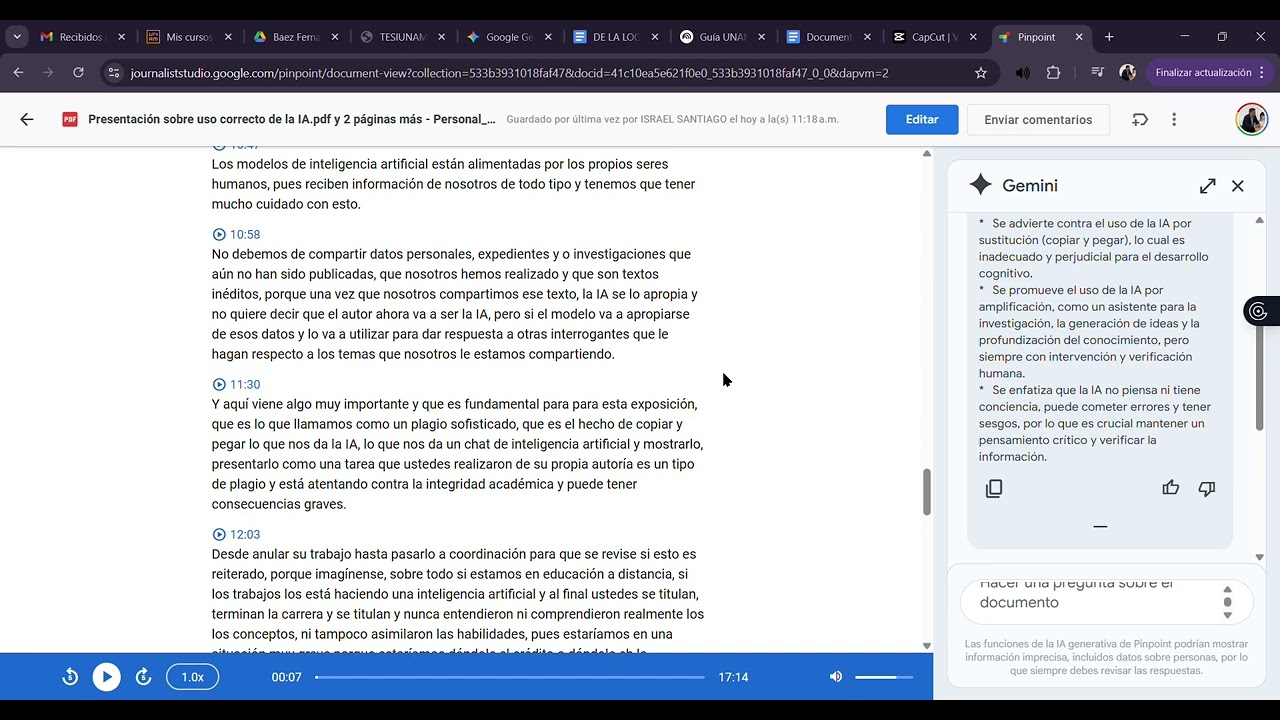
Task: Go back with the document back arrow
Action: (x=27, y=119)
